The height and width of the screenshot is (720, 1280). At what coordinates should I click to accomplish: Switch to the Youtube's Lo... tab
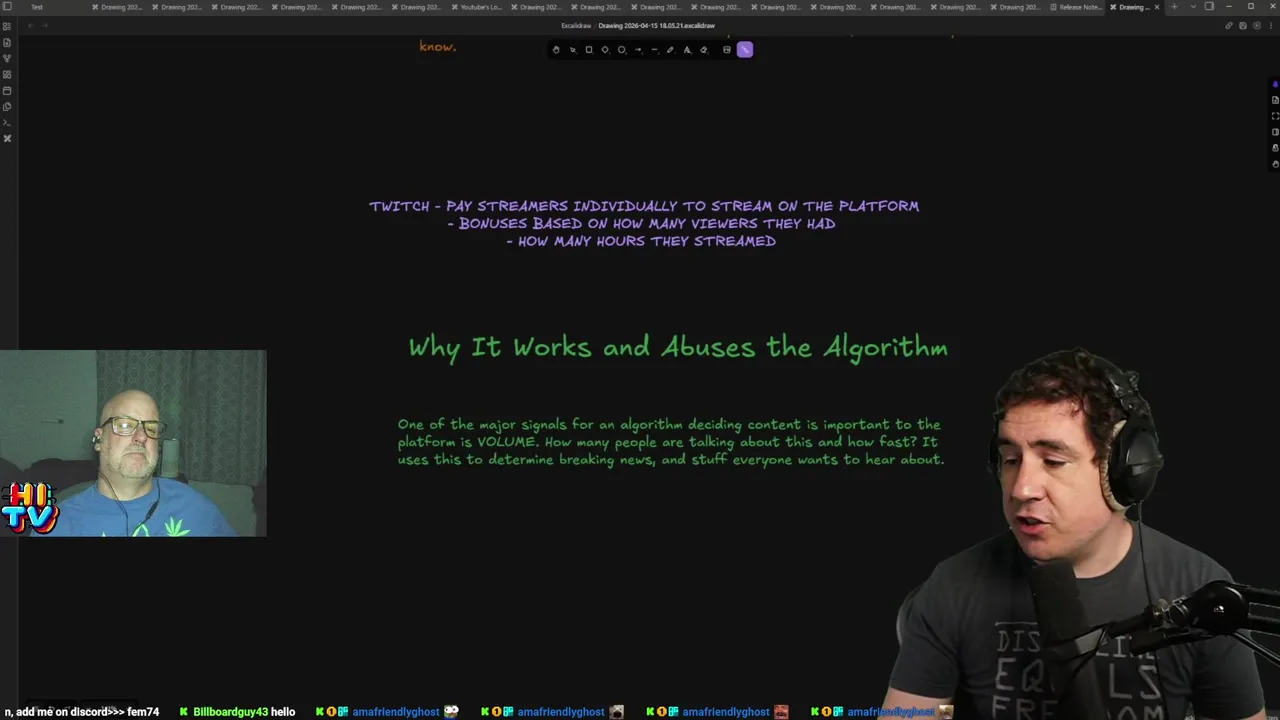point(476,7)
